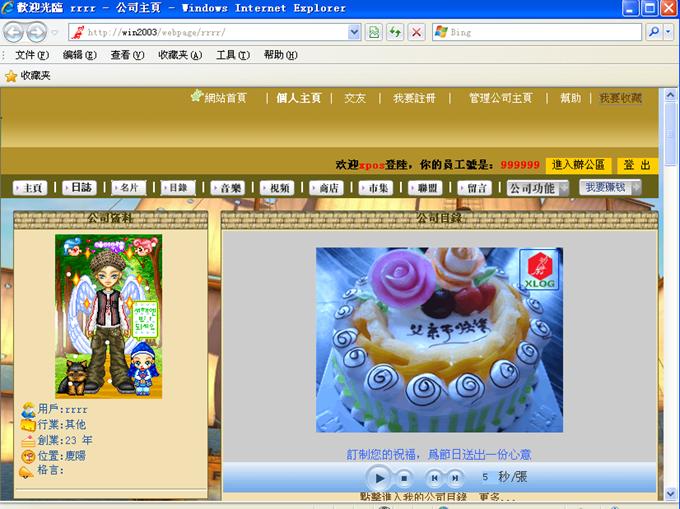This screenshot has width=680, height=509.
Task: Select the 日誌 navigation tab
Action: (79, 188)
